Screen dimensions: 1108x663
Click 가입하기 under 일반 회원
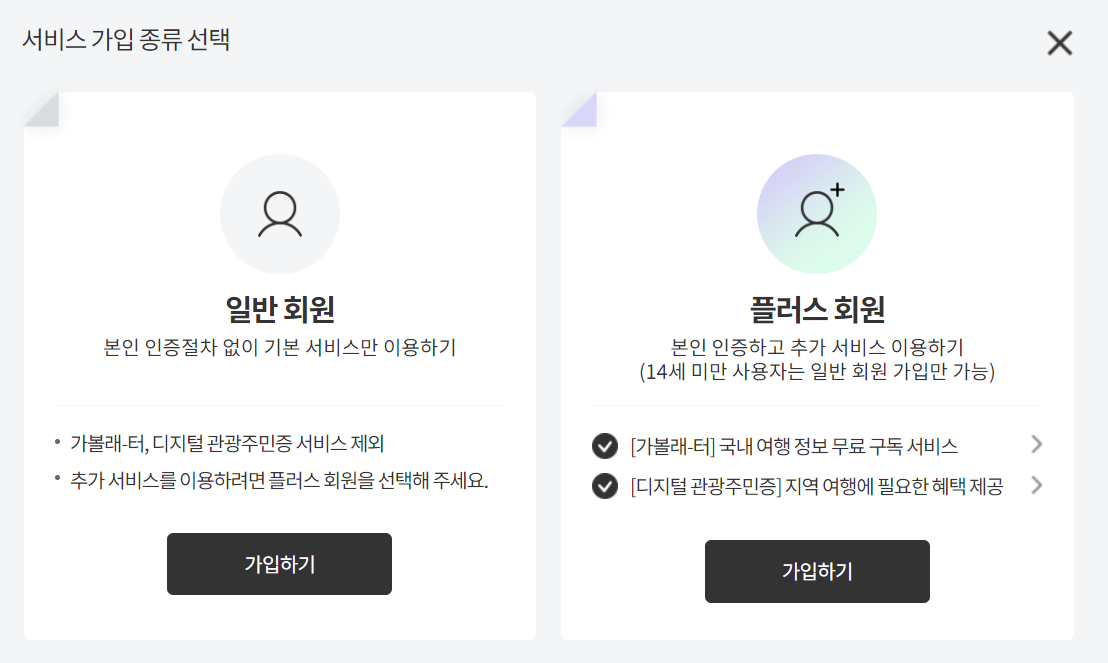tap(280, 564)
